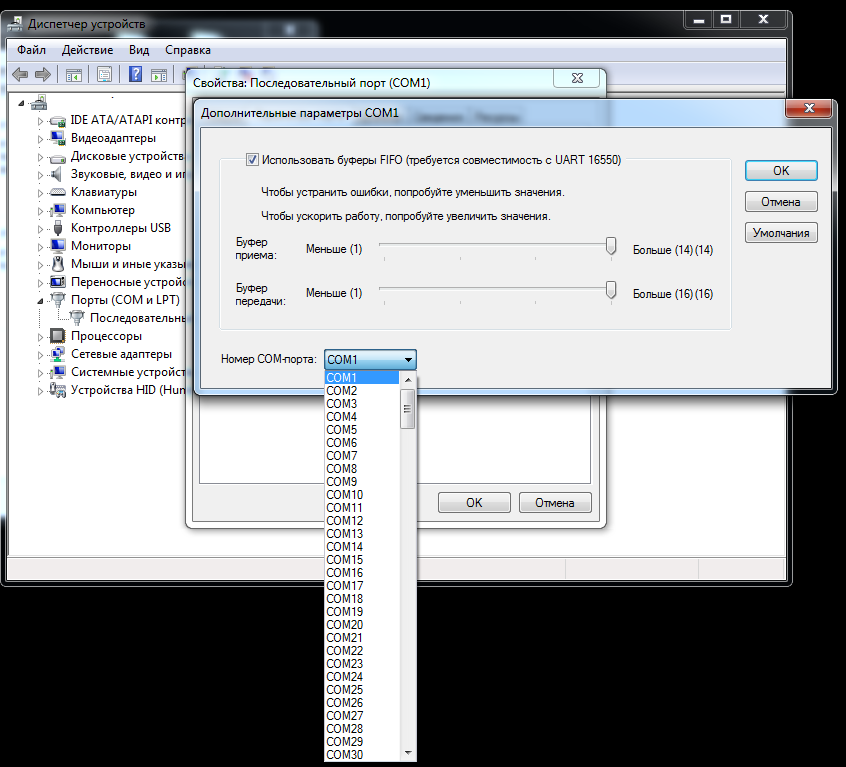Select COM20 in the dropdown list
Image resolution: width=846 pixels, height=767 pixels.
(x=362, y=625)
